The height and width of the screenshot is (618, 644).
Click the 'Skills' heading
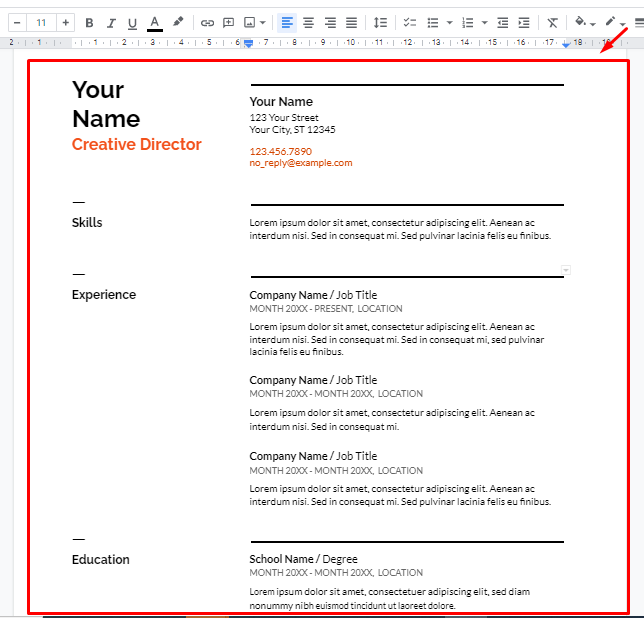(87, 223)
